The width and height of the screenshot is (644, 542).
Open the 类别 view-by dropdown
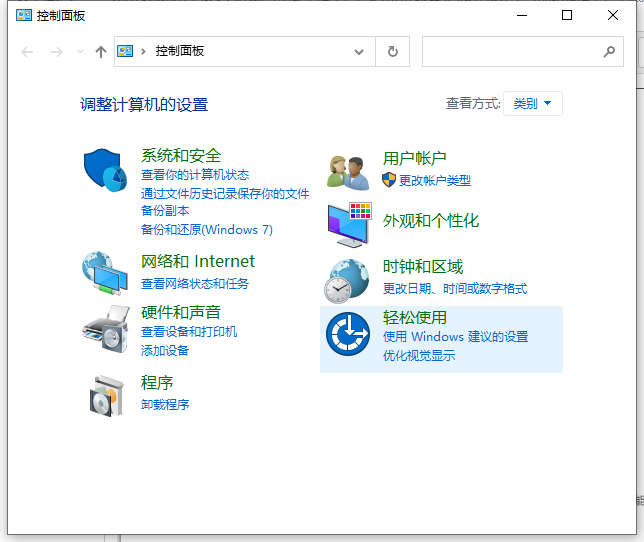pos(533,103)
